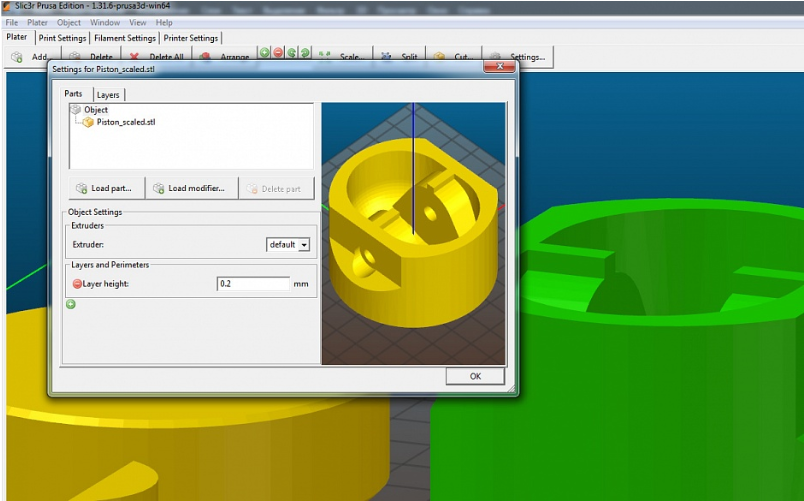804x501 pixels.
Task: Click the Cut toolbar button
Action: 454,56
